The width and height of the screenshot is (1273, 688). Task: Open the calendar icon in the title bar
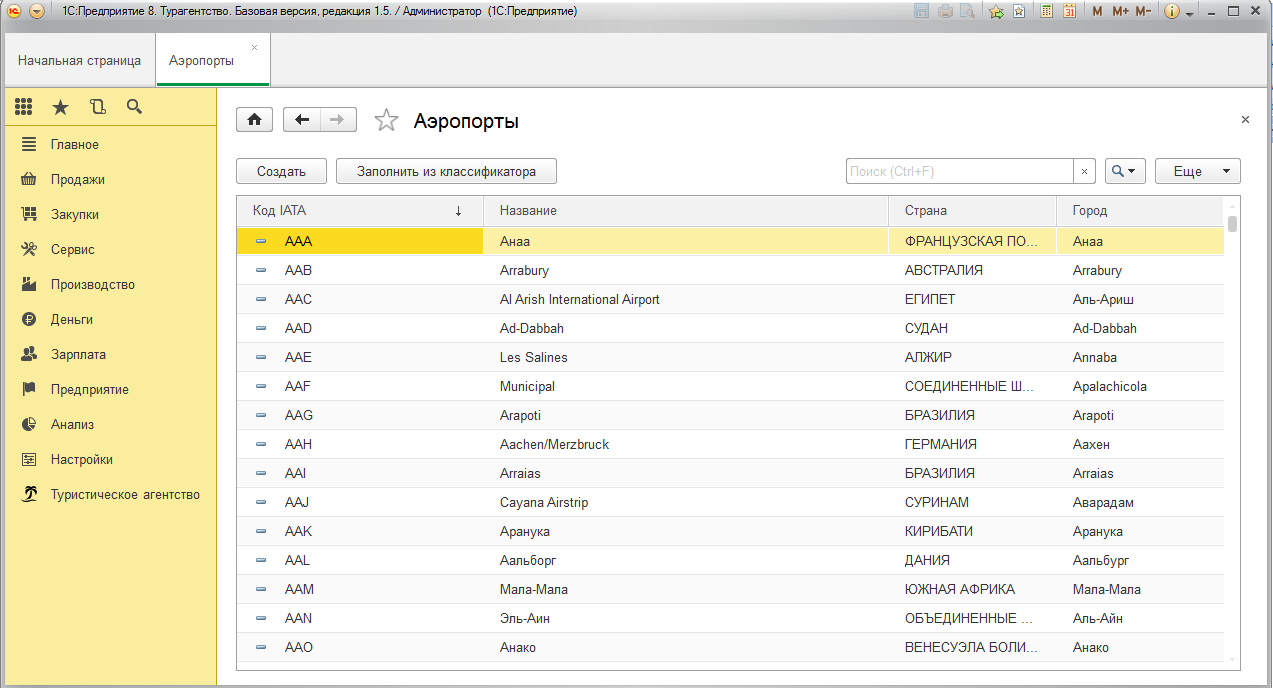click(x=1069, y=11)
